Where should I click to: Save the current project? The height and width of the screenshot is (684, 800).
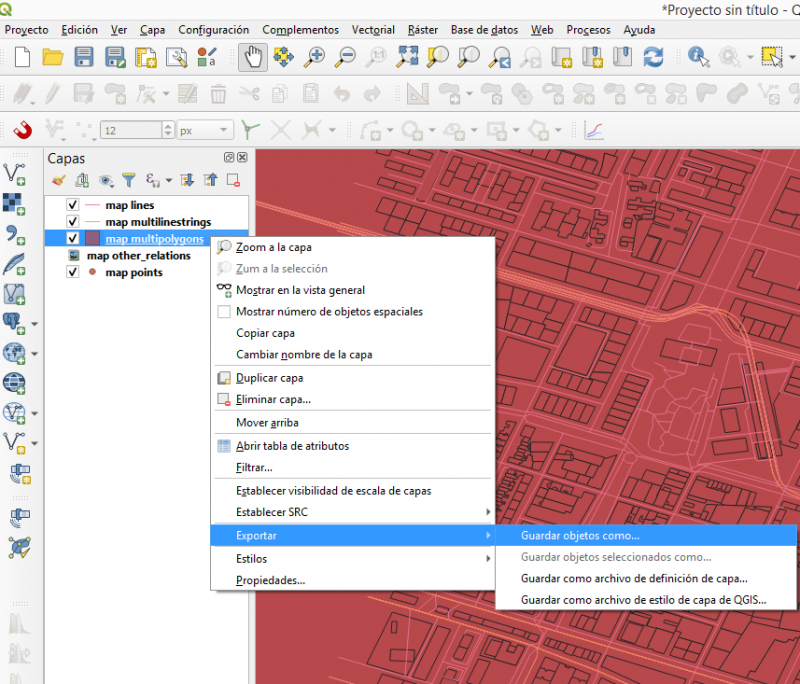(x=83, y=57)
